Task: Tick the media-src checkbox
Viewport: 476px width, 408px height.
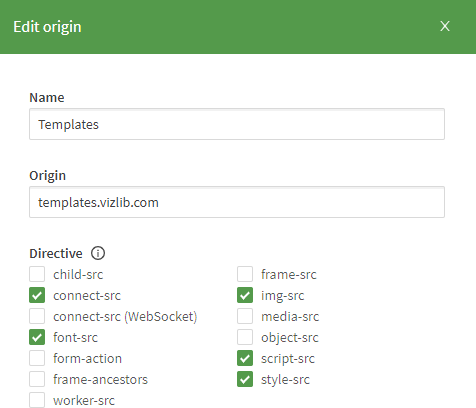Action: [x=245, y=316]
